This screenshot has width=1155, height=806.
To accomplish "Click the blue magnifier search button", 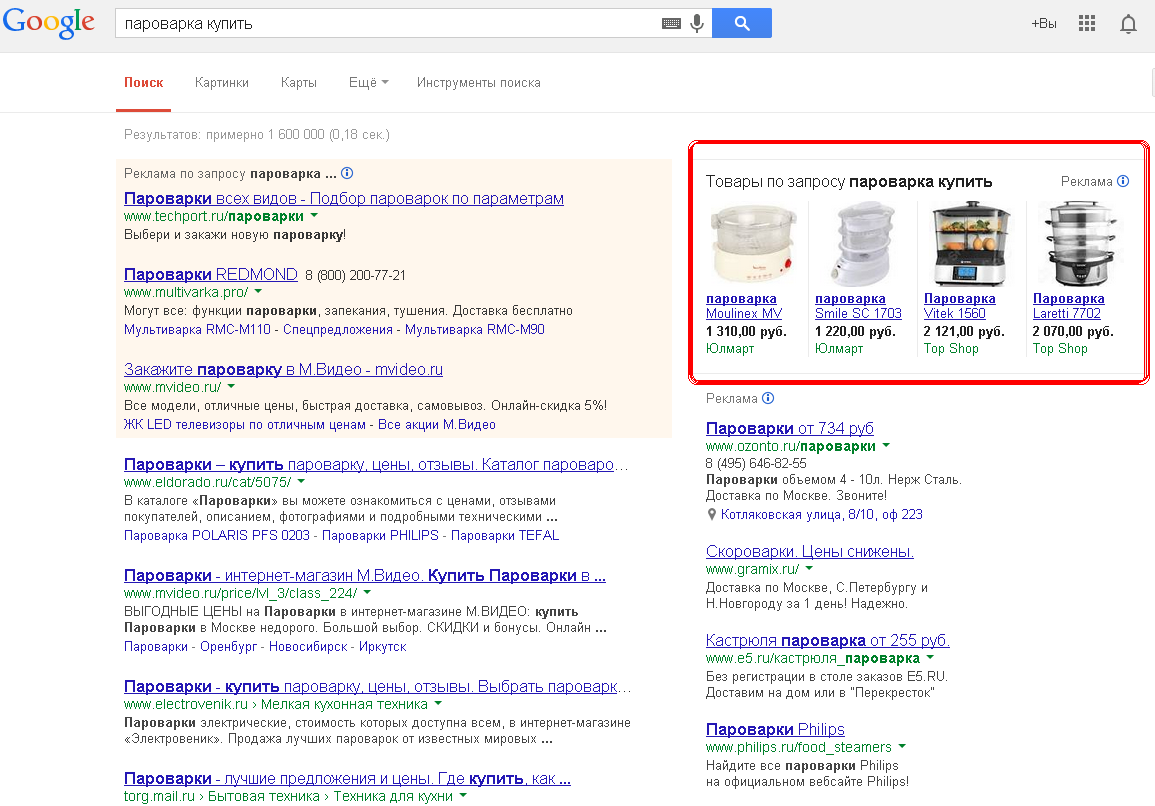I will pyautogui.click(x=742, y=23).
